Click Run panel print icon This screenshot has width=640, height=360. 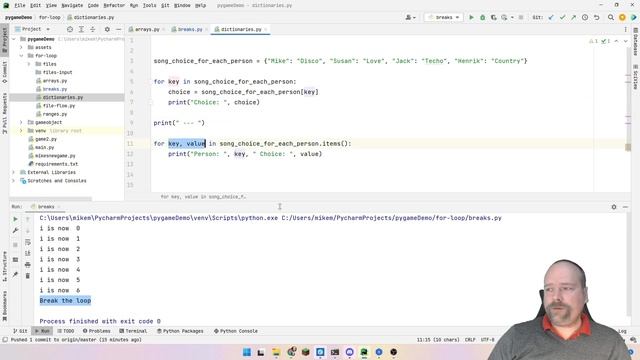click(x=28, y=265)
